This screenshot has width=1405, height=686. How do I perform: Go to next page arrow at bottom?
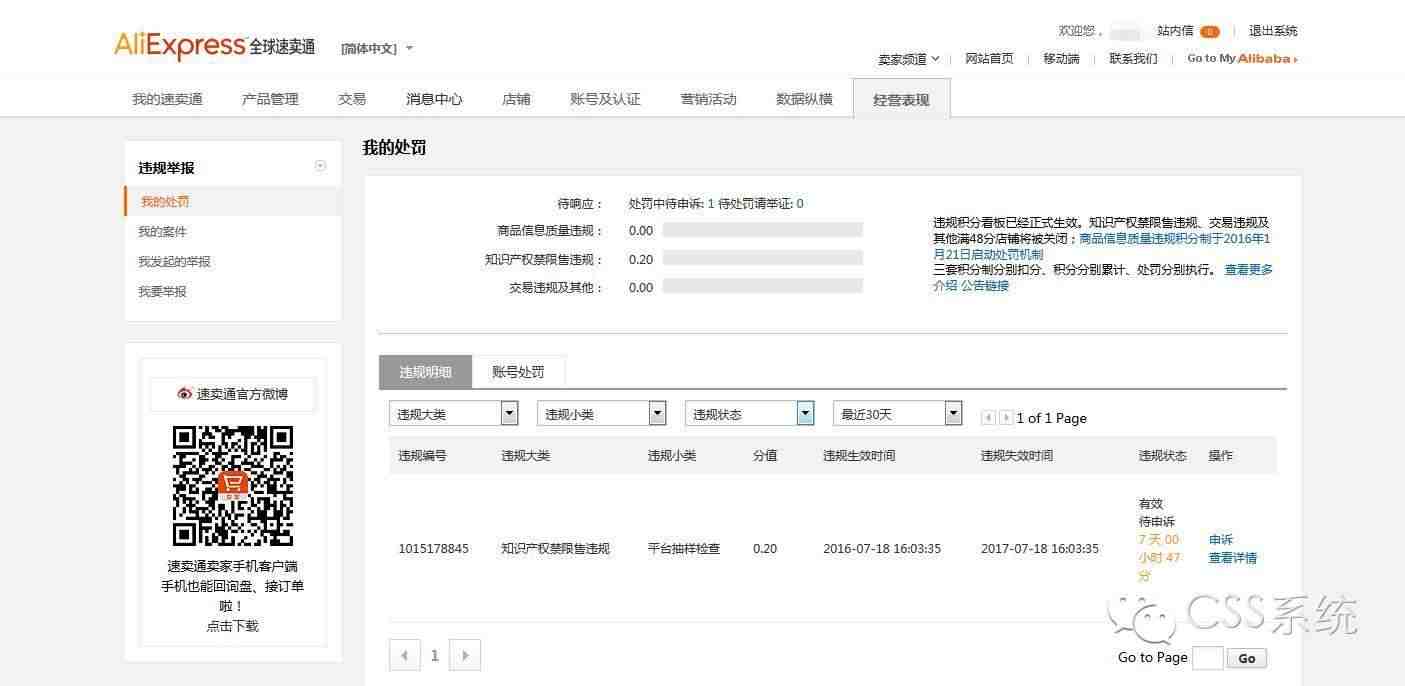(465, 656)
